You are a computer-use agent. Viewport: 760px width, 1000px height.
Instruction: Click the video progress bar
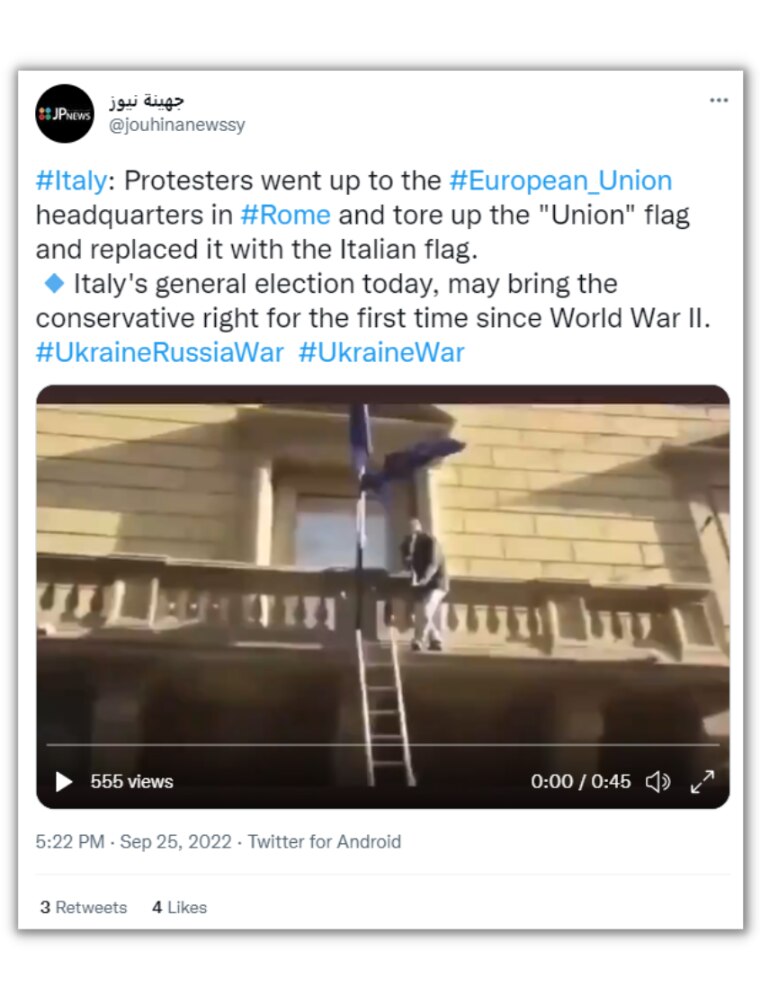[382, 745]
